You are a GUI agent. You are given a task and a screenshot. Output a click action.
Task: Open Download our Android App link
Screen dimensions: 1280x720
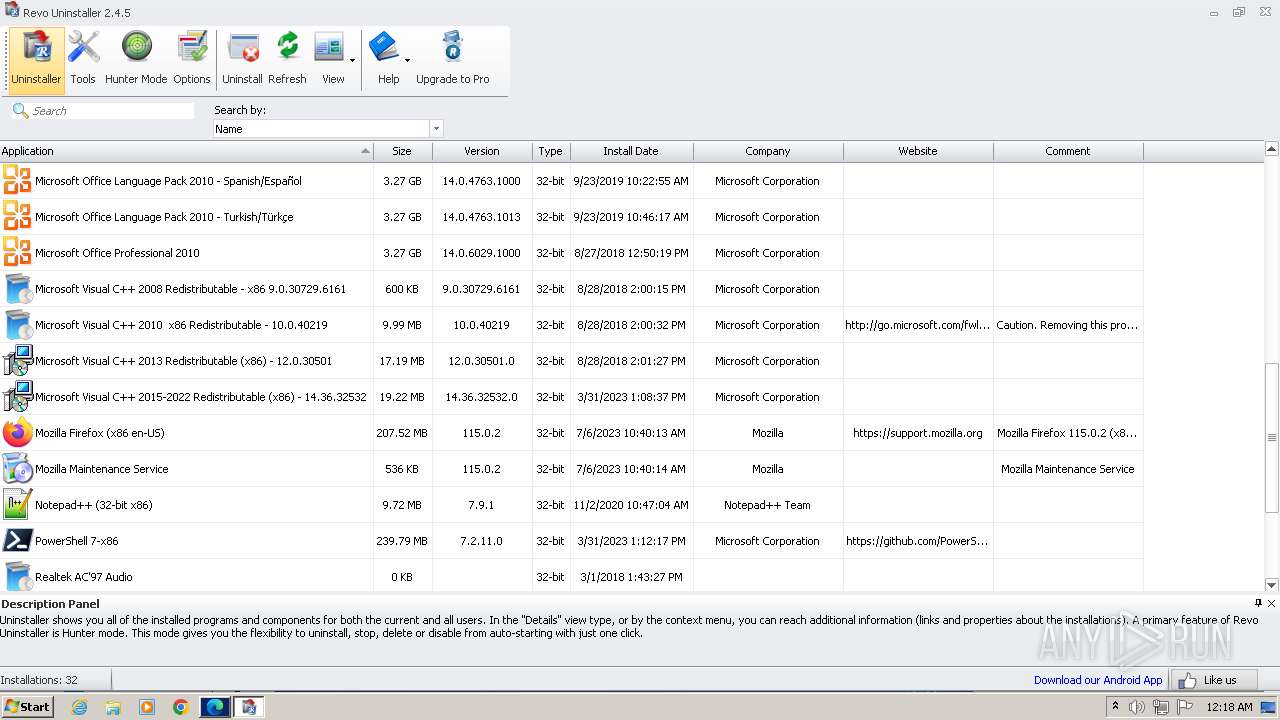click(x=1098, y=680)
